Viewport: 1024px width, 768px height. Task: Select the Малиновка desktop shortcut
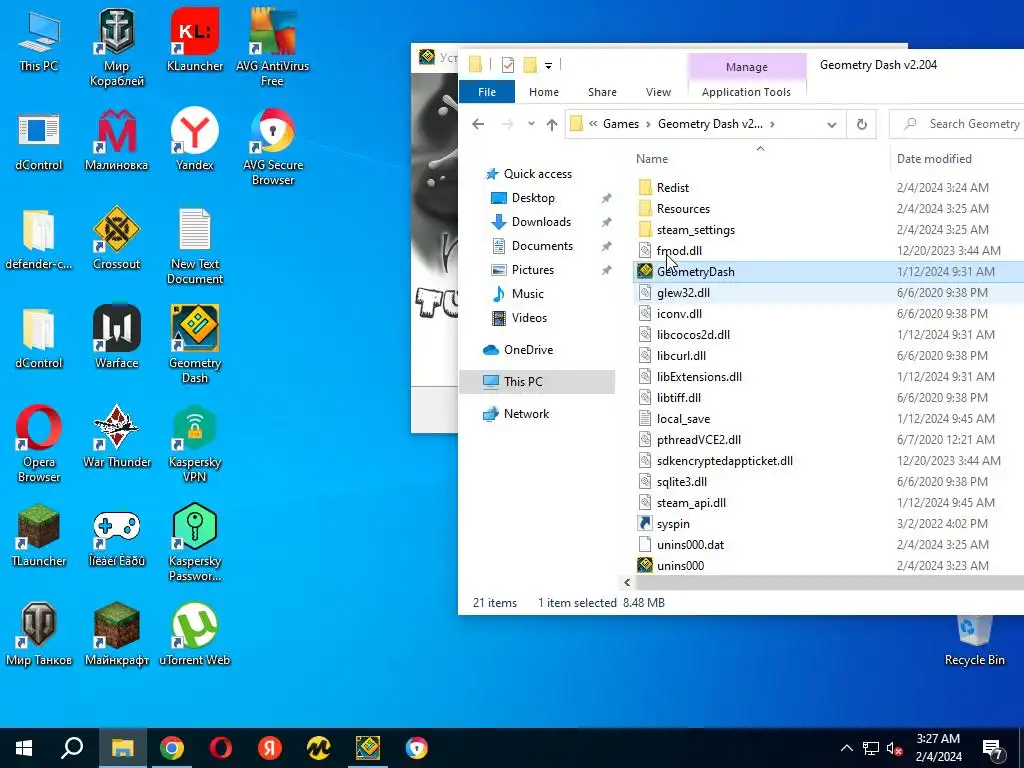pos(116,140)
